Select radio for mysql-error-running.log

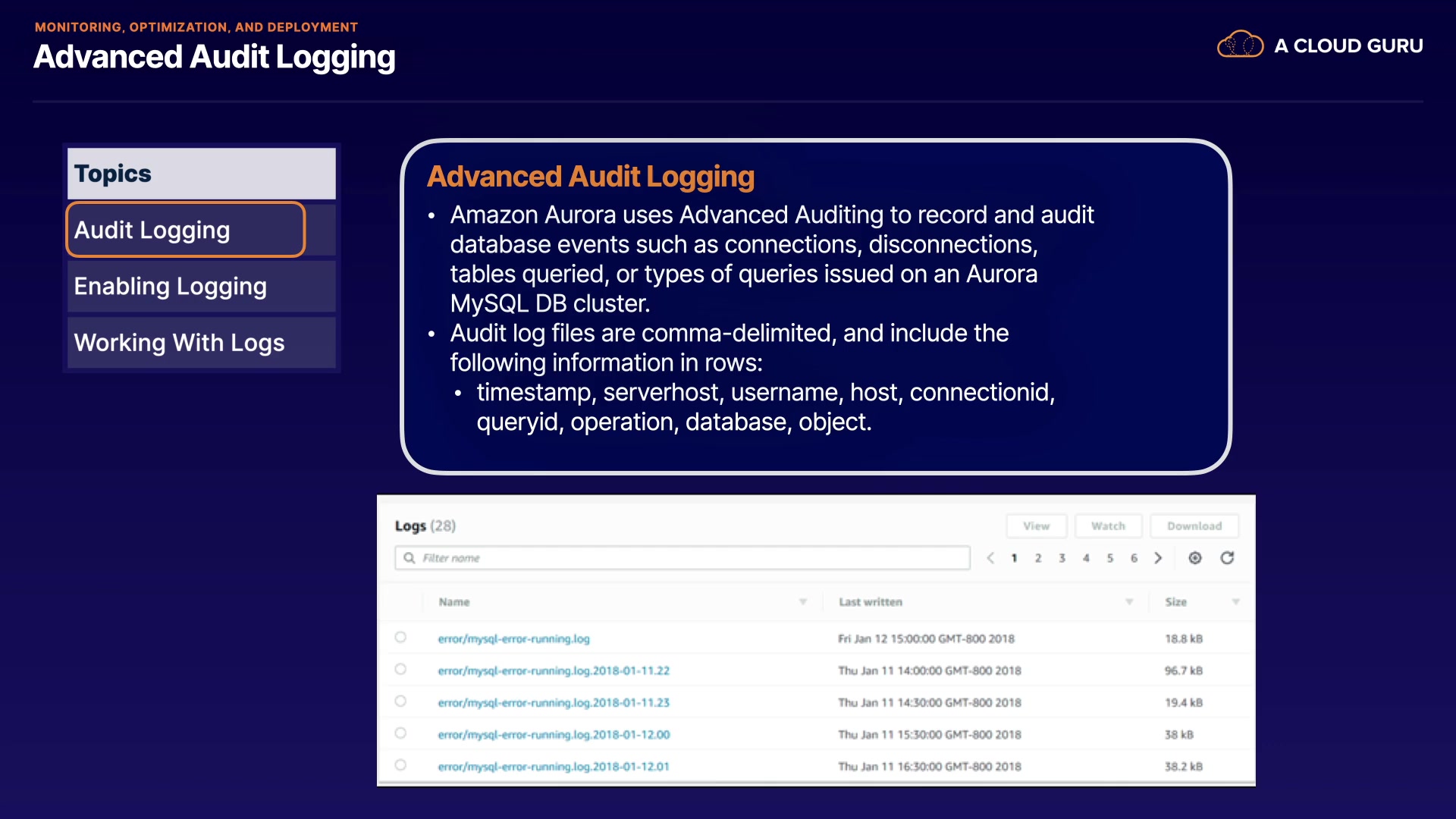pyautogui.click(x=400, y=638)
